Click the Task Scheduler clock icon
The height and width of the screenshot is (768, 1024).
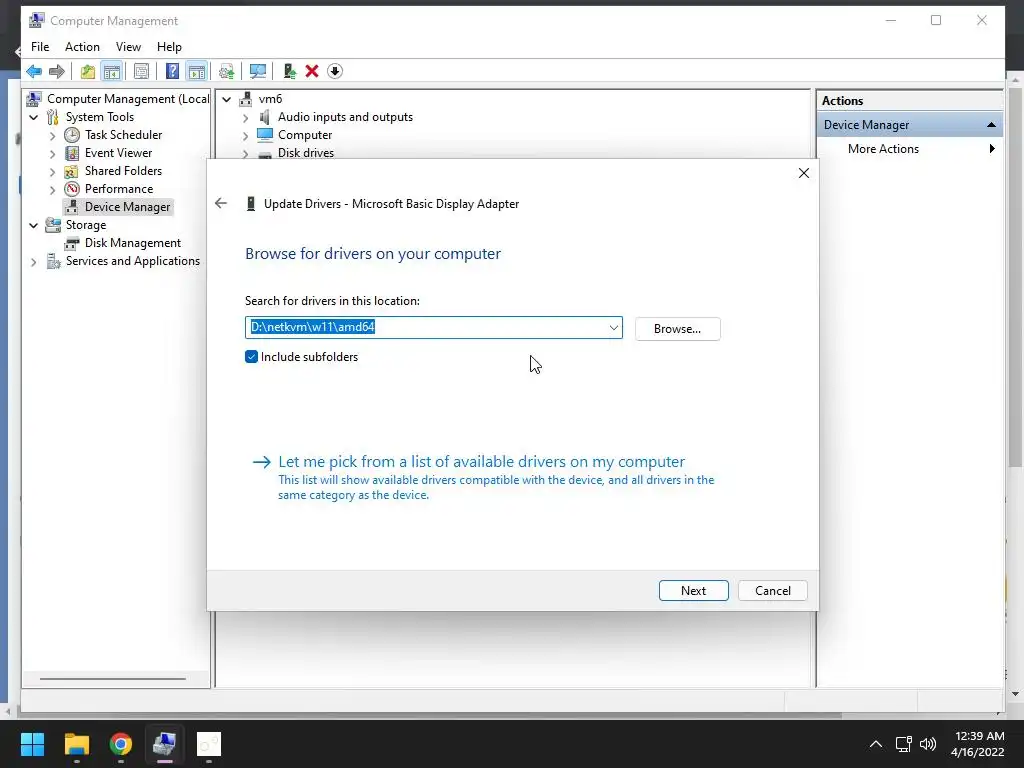point(72,135)
